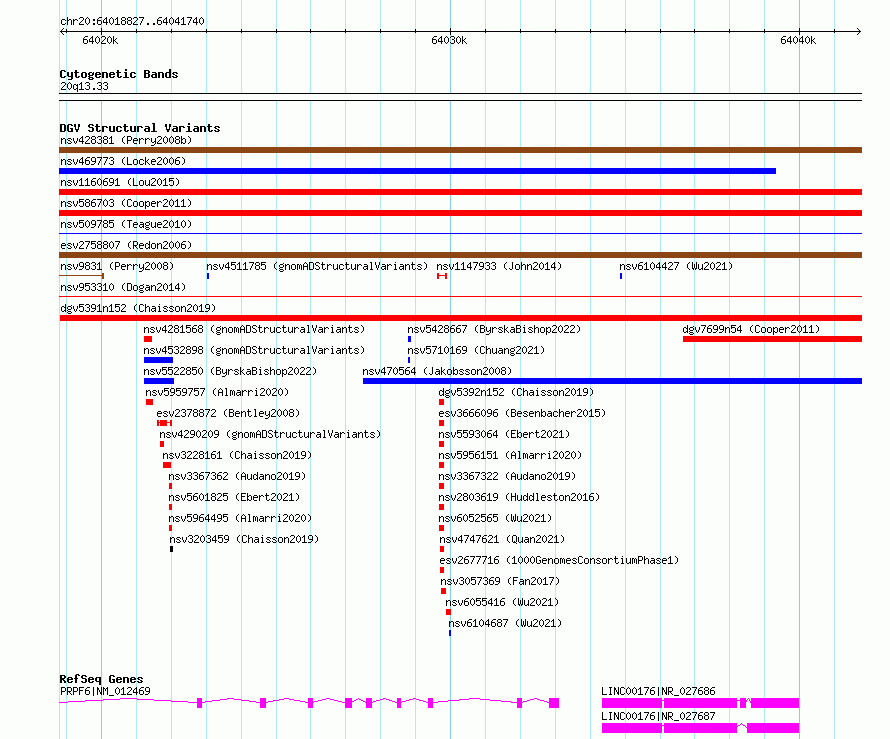Screen dimensions: 890x739
Task: Click nsv6104427 (Wu2021) label
Action: (676, 266)
